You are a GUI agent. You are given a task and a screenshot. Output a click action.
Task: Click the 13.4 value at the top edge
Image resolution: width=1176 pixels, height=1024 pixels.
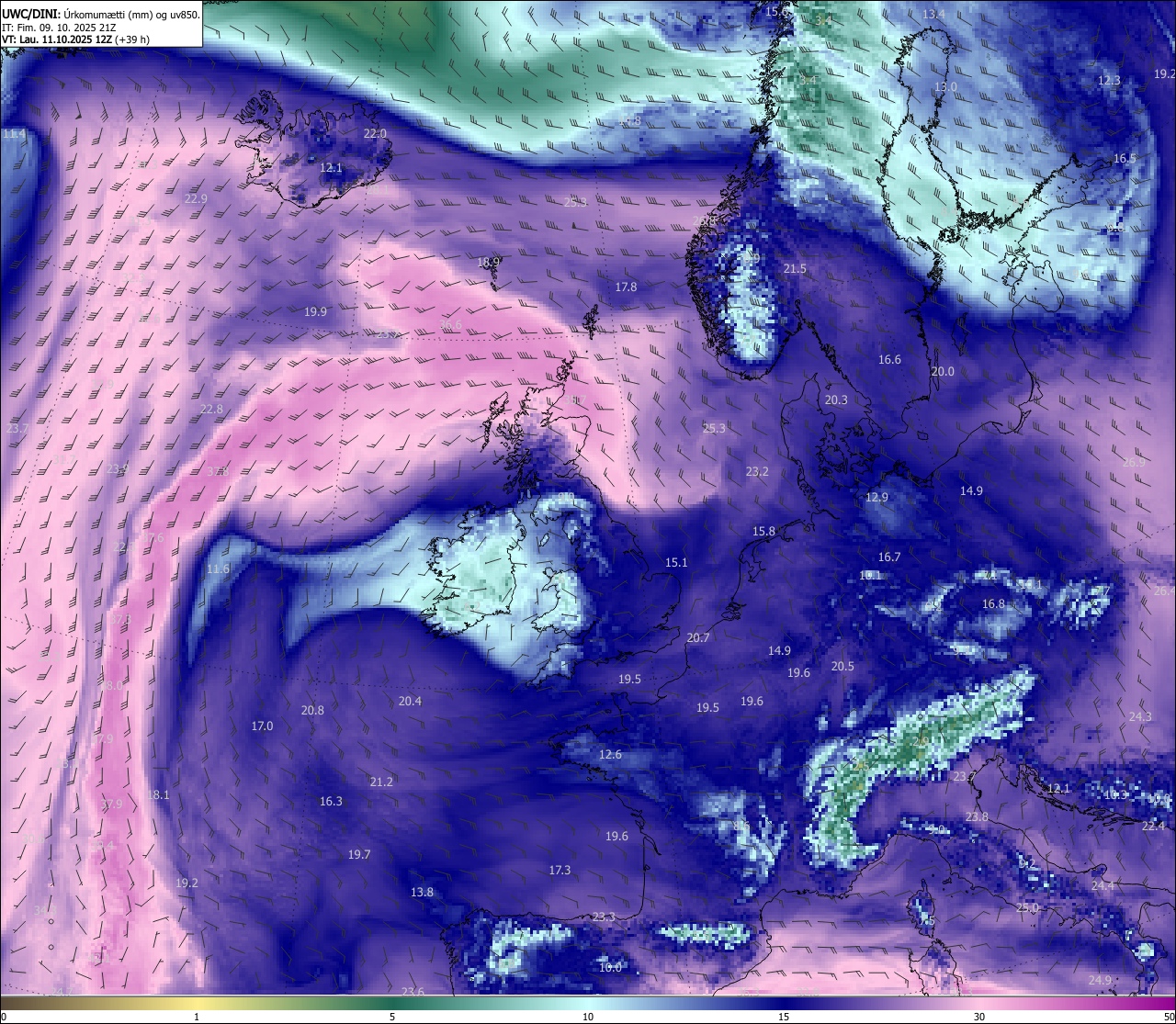click(933, 14)
